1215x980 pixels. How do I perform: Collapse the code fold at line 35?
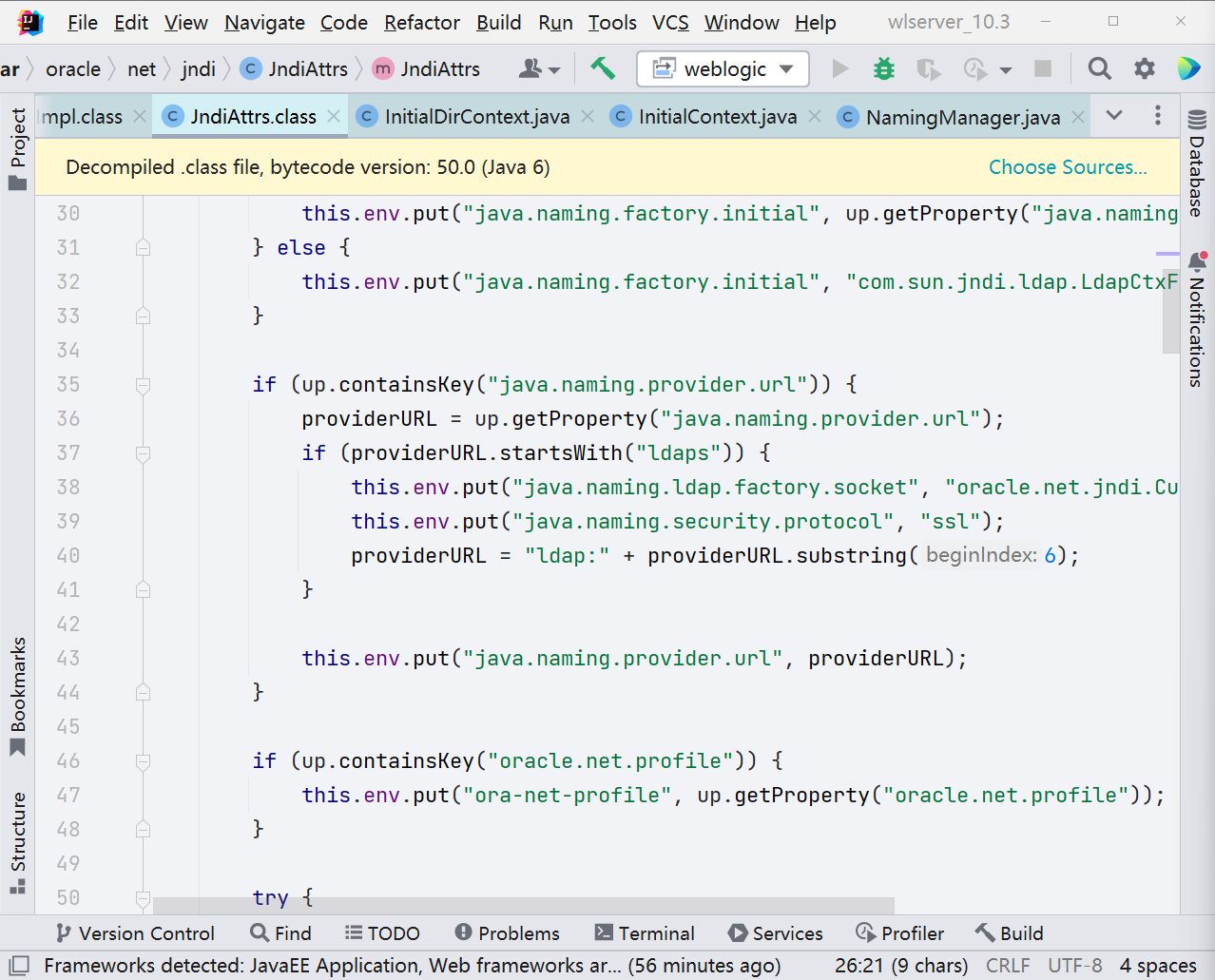tap(143, 384)
